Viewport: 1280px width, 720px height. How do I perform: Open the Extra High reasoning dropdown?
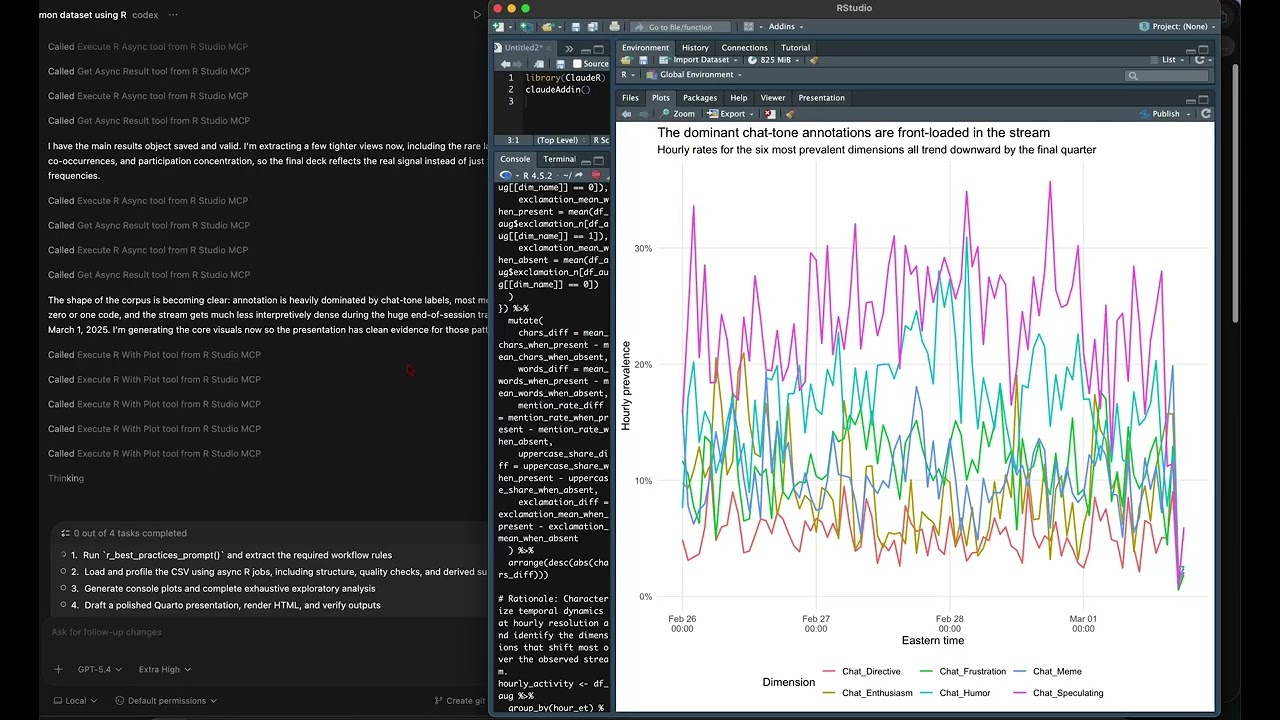click(x=165, y=669)
